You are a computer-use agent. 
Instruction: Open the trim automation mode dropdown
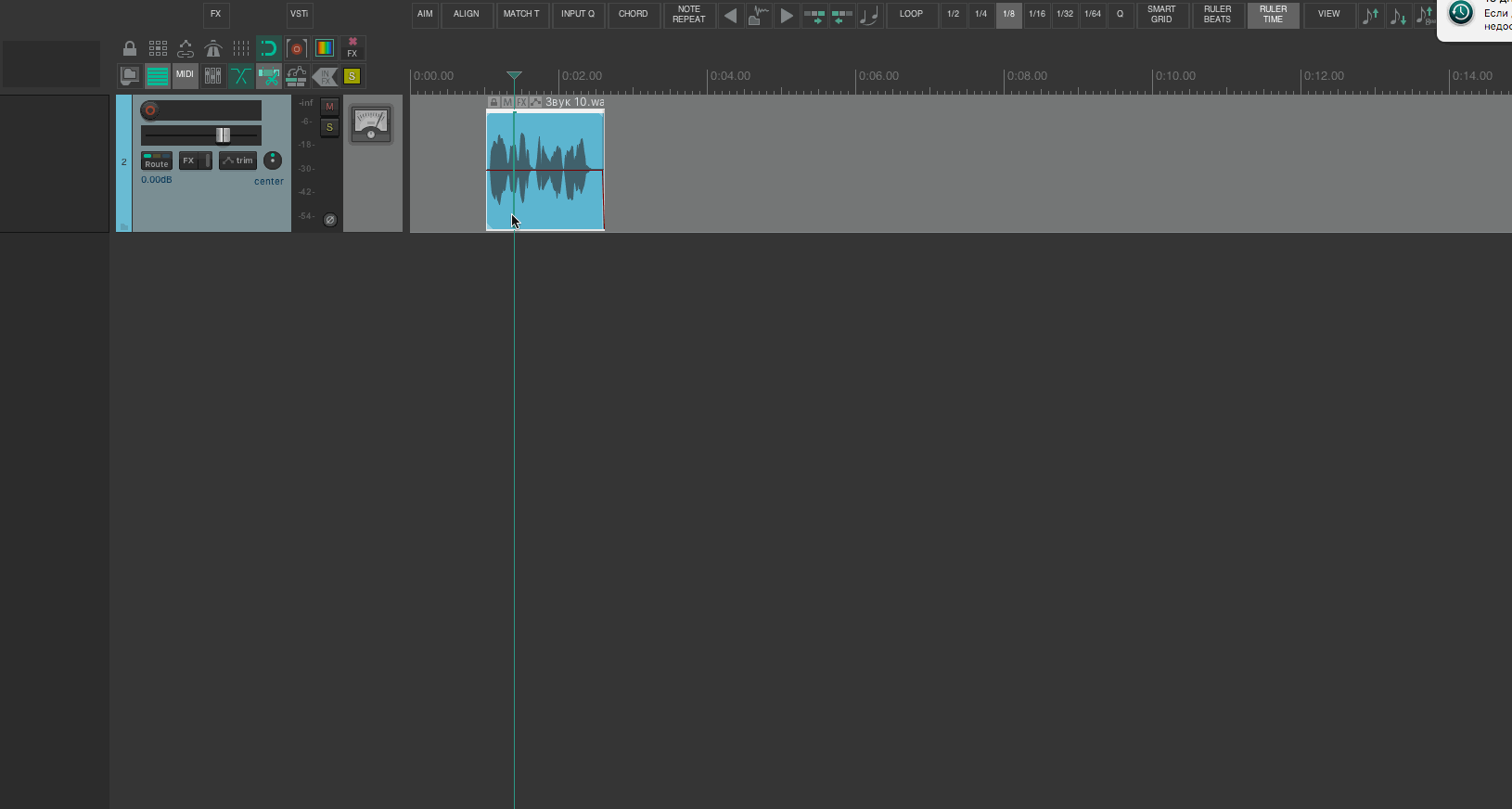click(237, 161)
